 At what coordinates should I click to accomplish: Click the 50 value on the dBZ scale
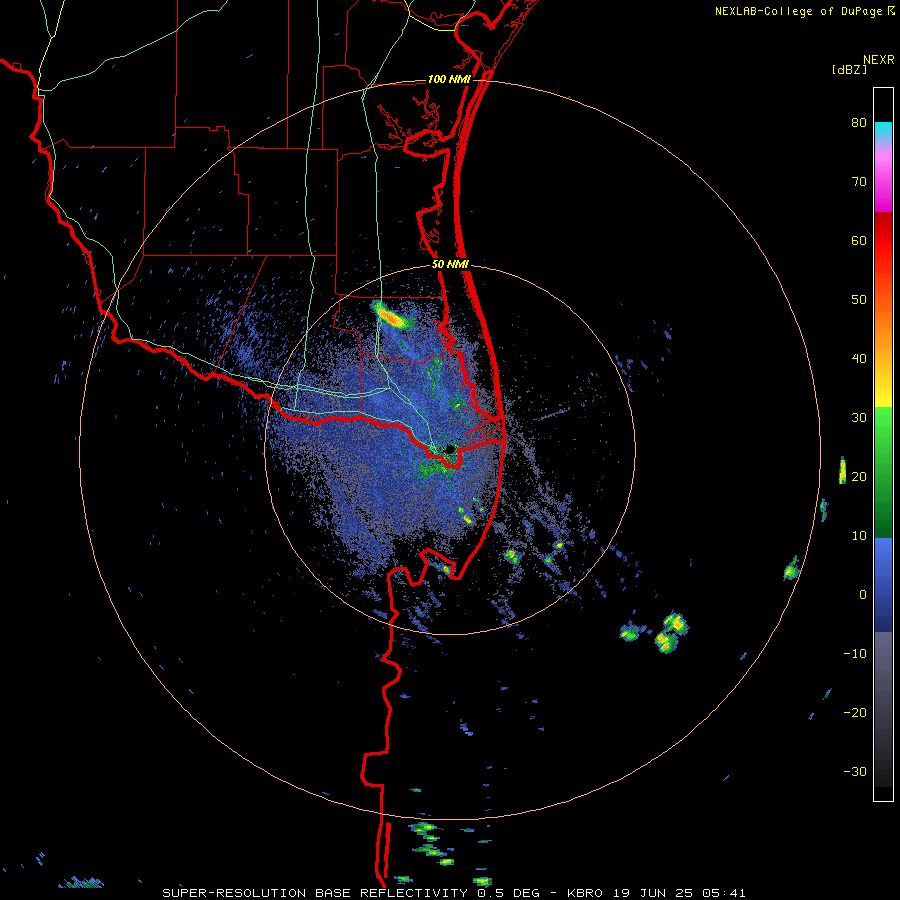pos(859,300)
